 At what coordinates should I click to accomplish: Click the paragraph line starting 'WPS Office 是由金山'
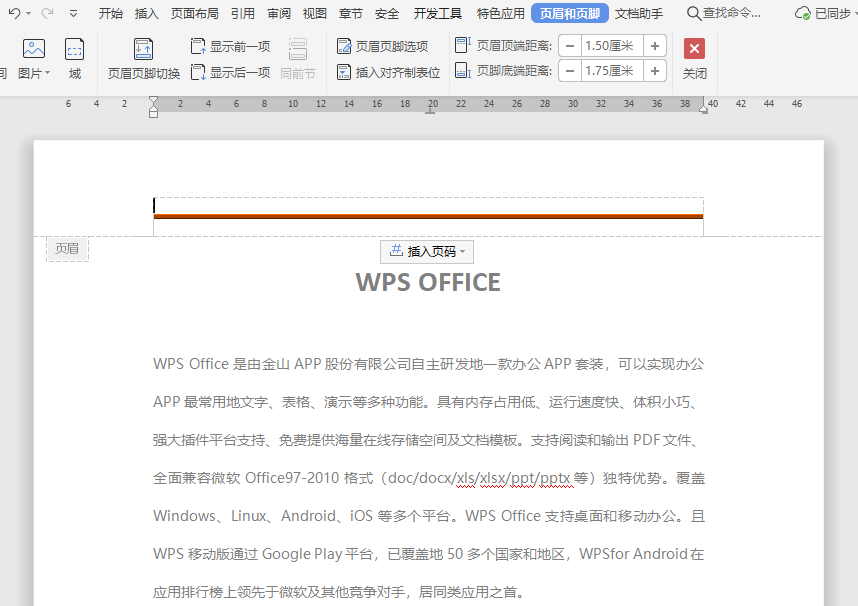[x=428, y=364]
